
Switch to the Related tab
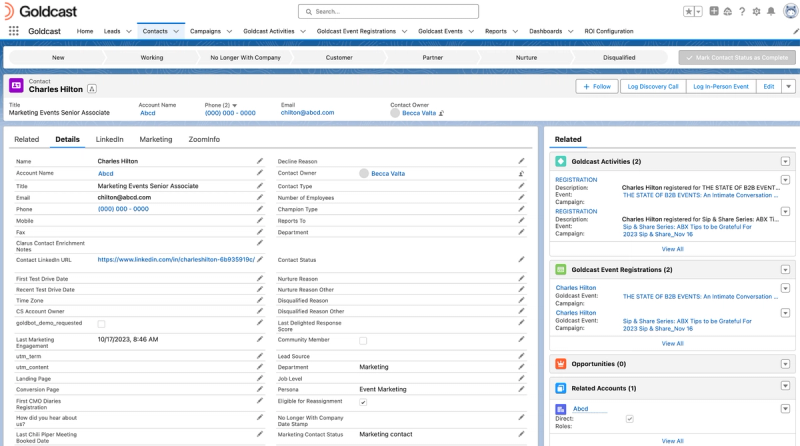point(27,139)
